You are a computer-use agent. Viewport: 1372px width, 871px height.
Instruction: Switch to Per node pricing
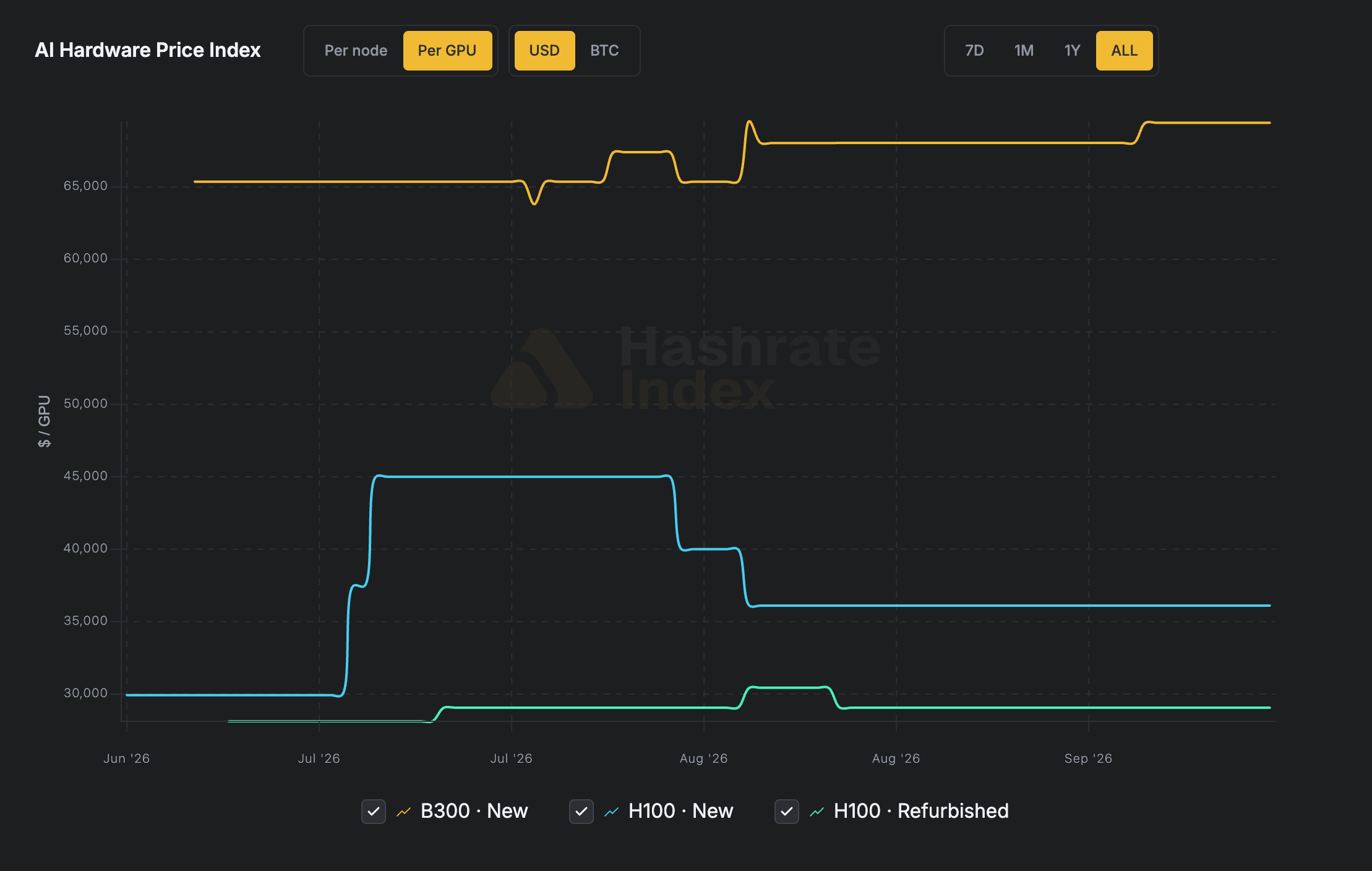pyautogui.click(x=356, y=51)
